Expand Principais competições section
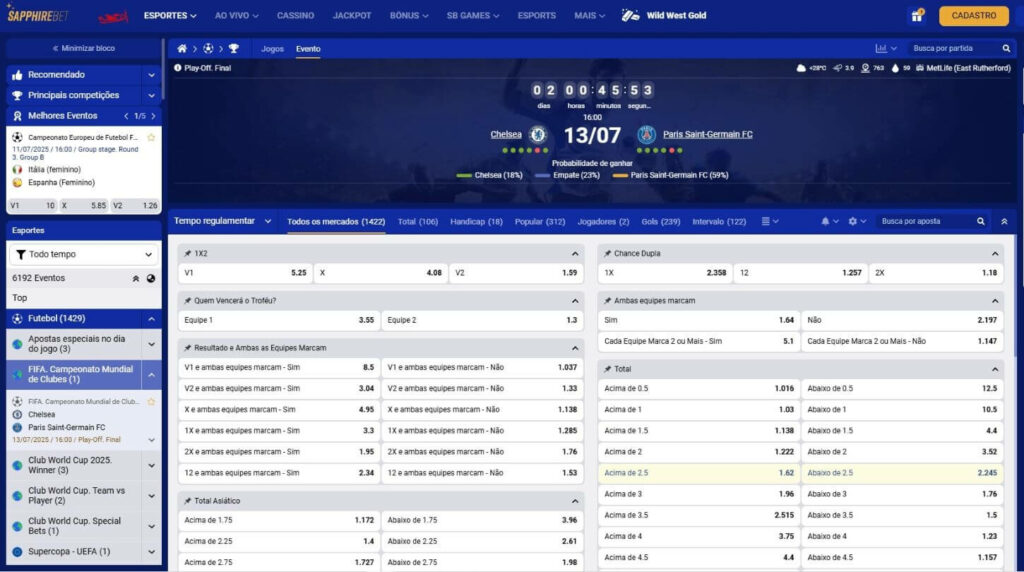The height and width of the screenshot is (572, 1024). tap(152, 95)
